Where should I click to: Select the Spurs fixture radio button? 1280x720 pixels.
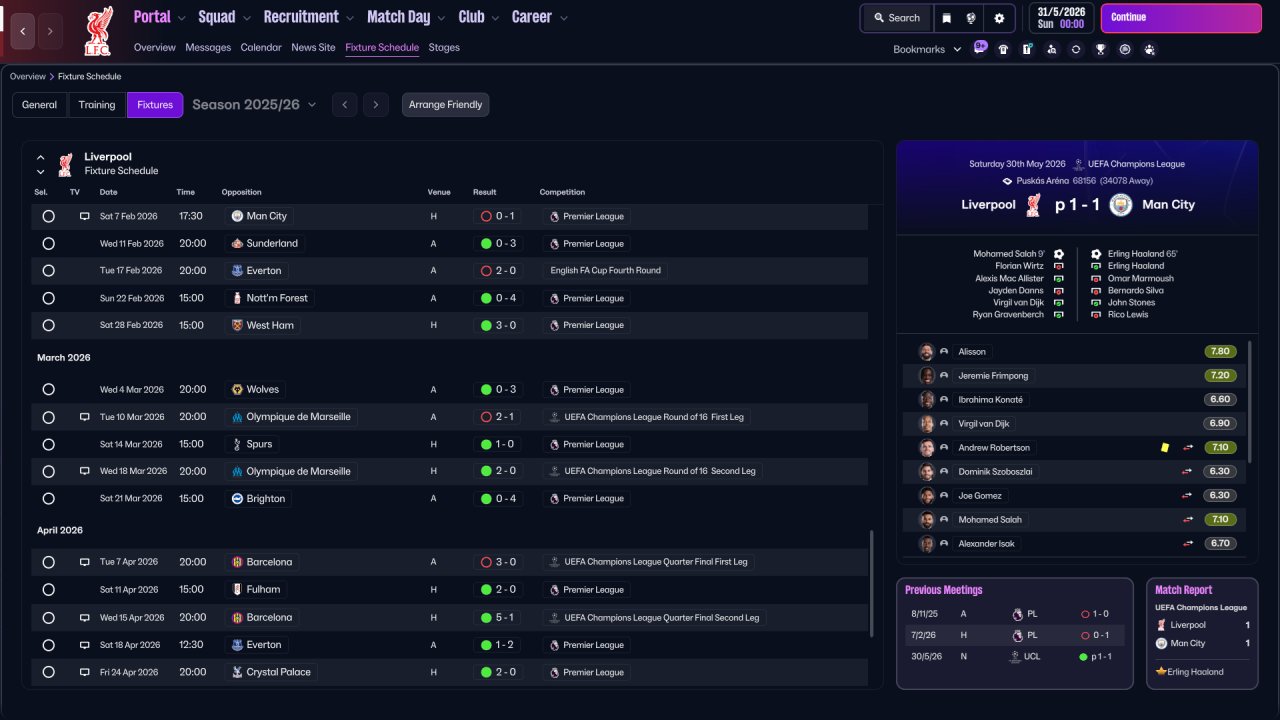(x=48, y=444)
